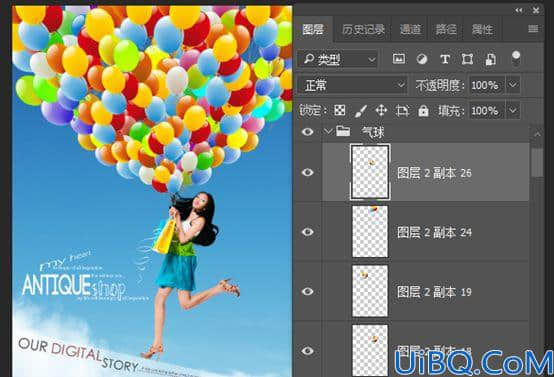Open the 正常 blend mode dropdown
Viewport: 554px width, 377px height.
pyautogui.click(x=352, y=85)
